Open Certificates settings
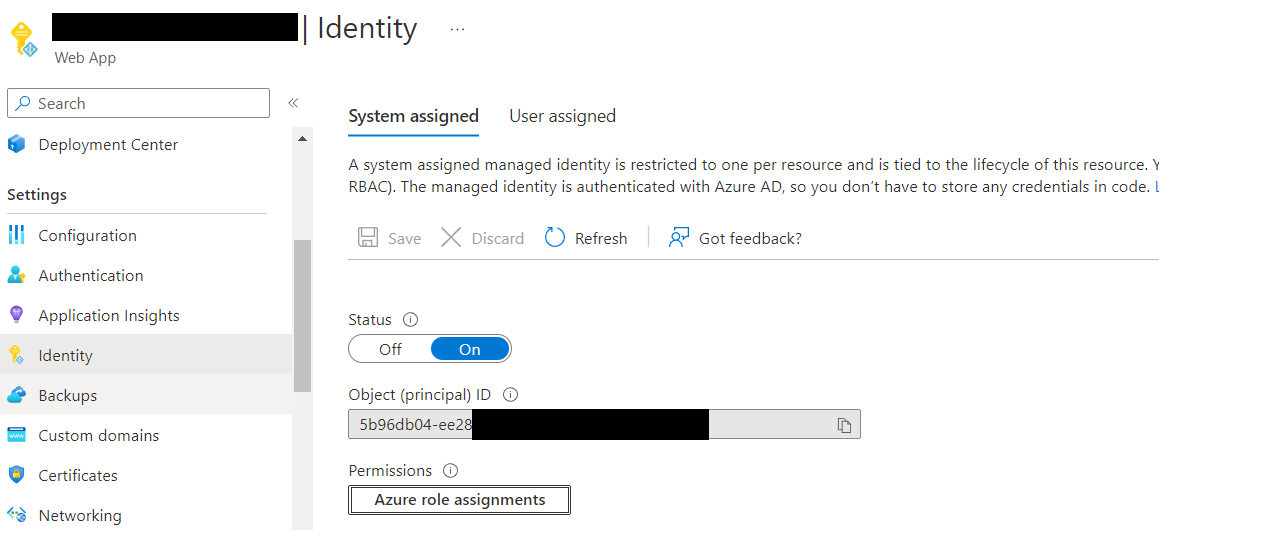 point(78,476)
